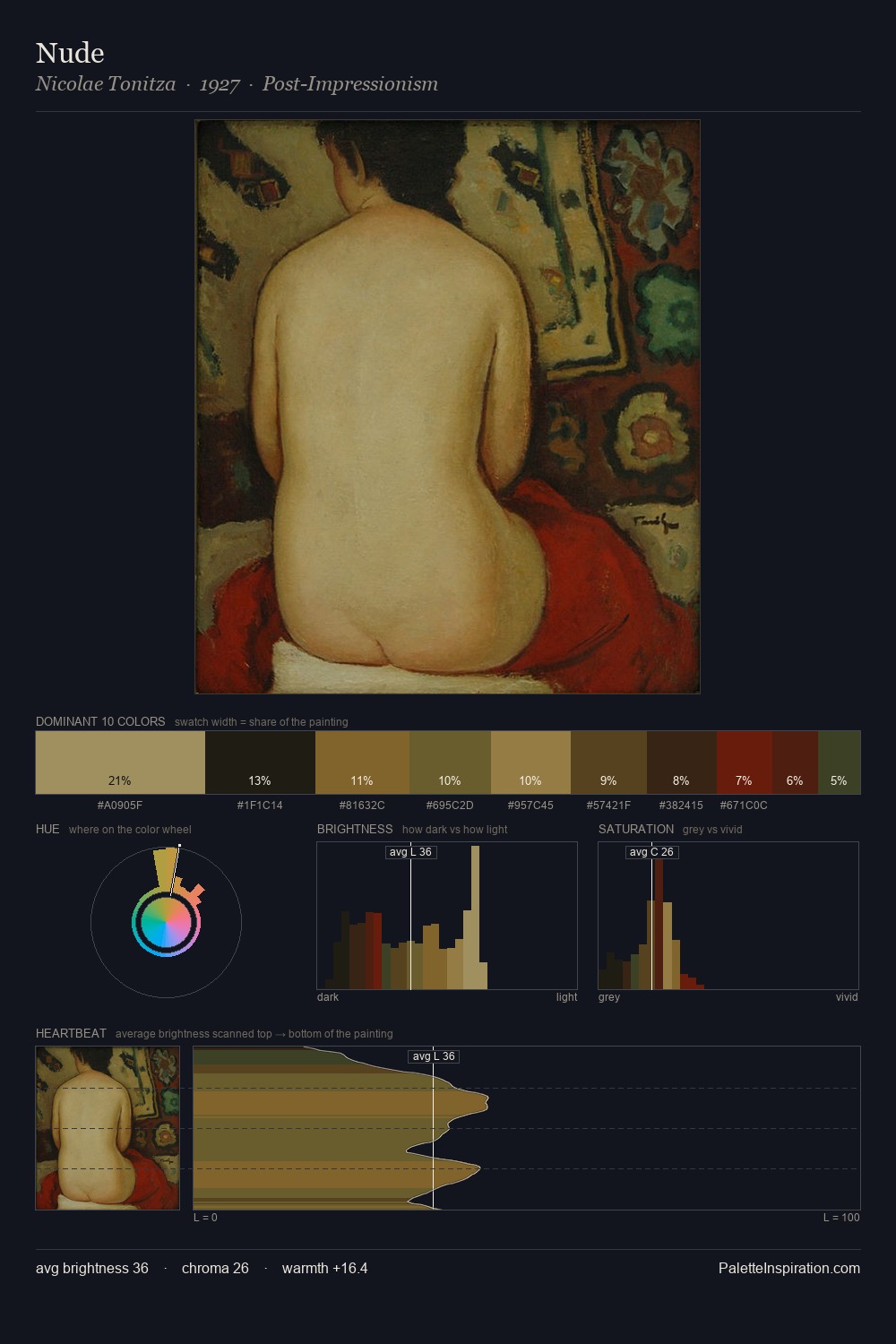Pick the 11% brown swatch #81632C

coord(362,762)
